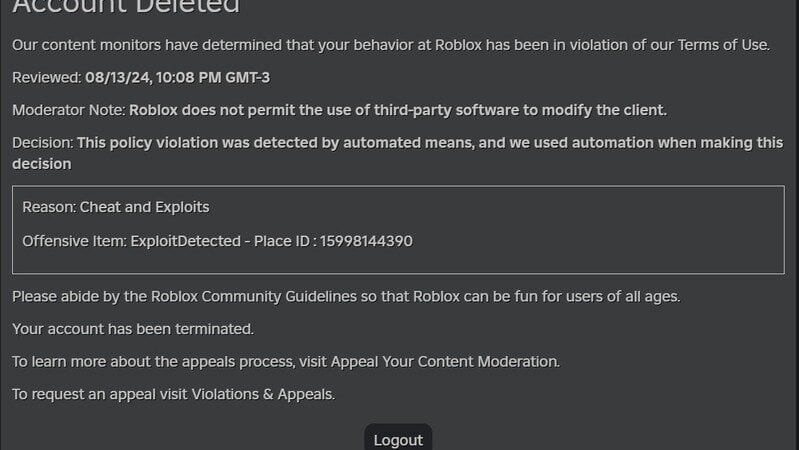799x450 pixels.
Task: Click the automated detection decision text
Action: 430,143
